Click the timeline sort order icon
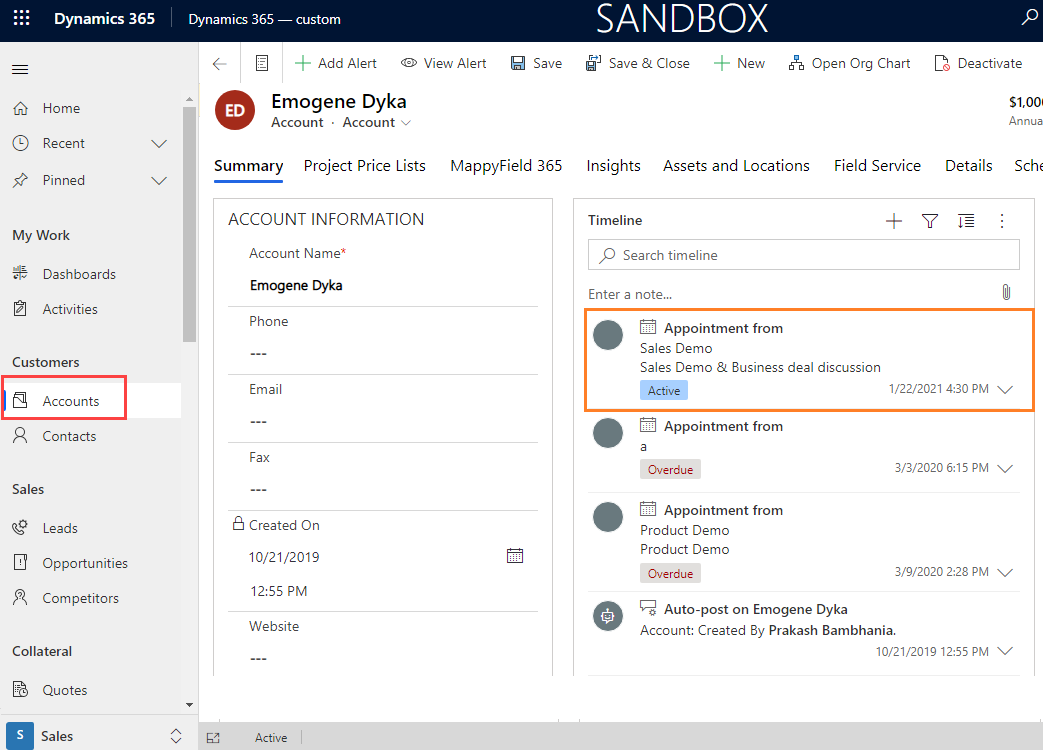 tap(966, 221)
